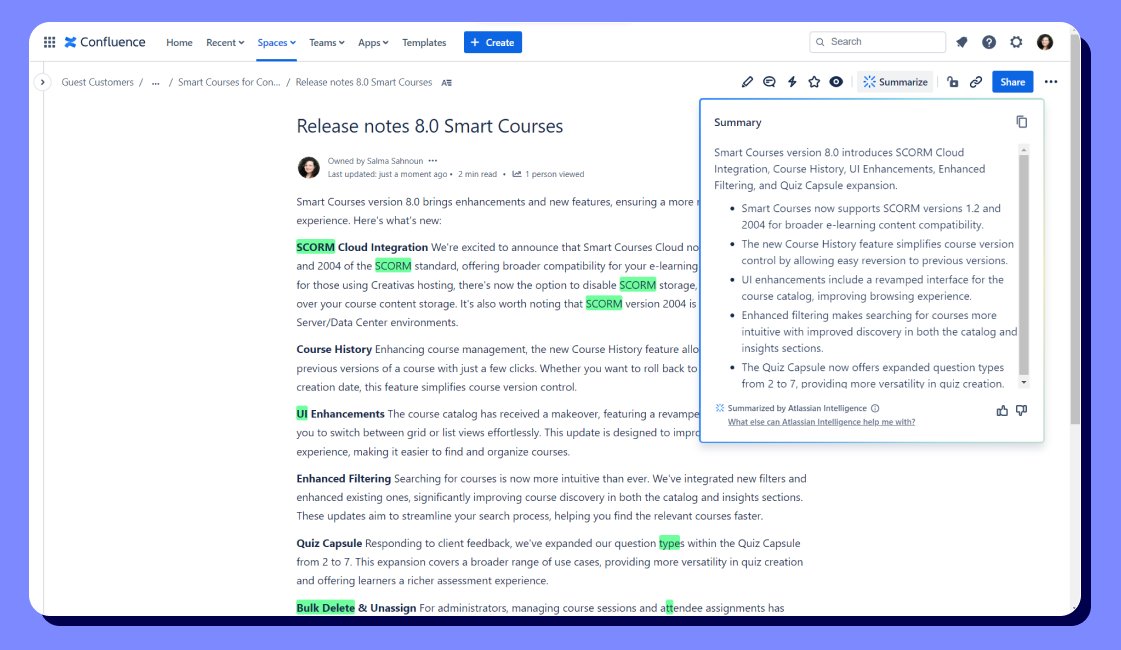Click the Search input field
Screen dimensions: 1121x650
pyautogui.click(x=878, y=42)
